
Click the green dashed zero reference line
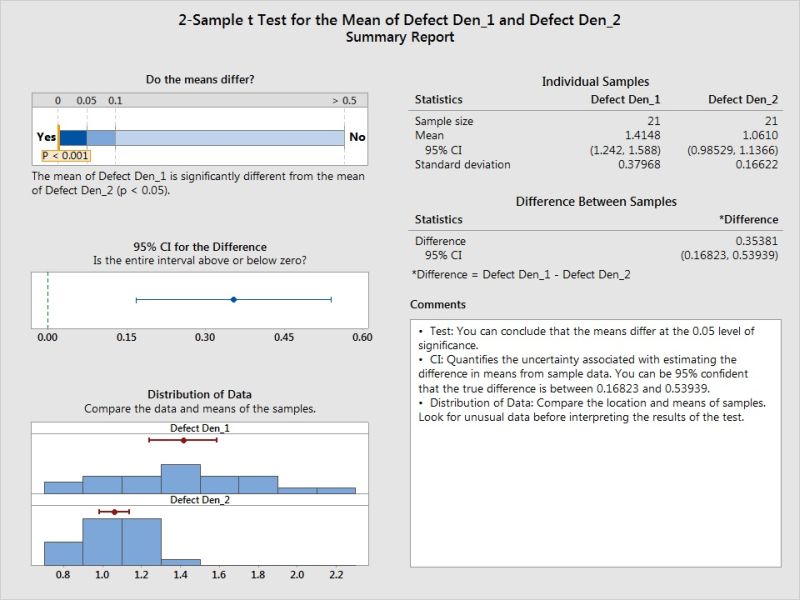[x=48, y=299]
